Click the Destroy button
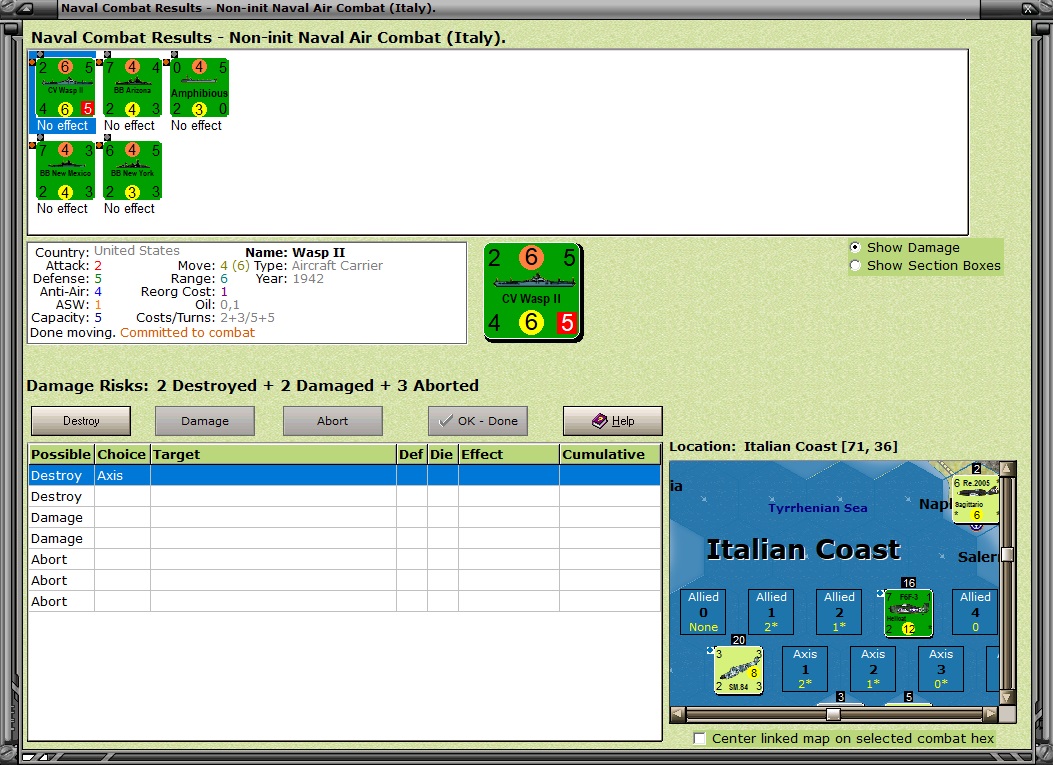The width and height of the screenshot is (1053, 765). [x=81, y=421]
